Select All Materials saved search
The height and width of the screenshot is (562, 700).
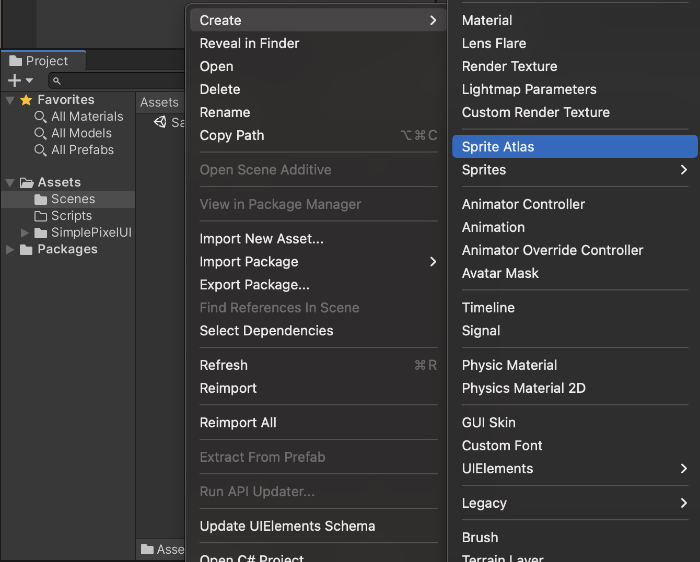(79, 117)
